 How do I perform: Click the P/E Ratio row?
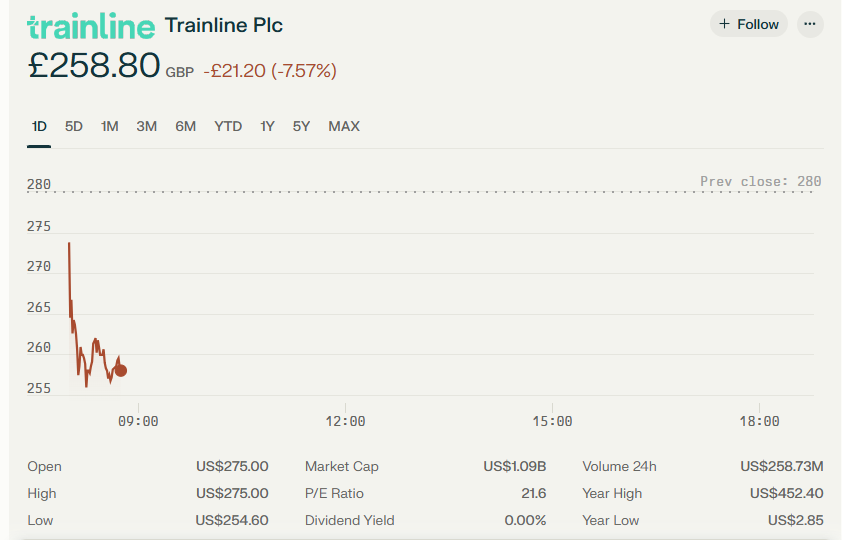[x=425, y=493]
